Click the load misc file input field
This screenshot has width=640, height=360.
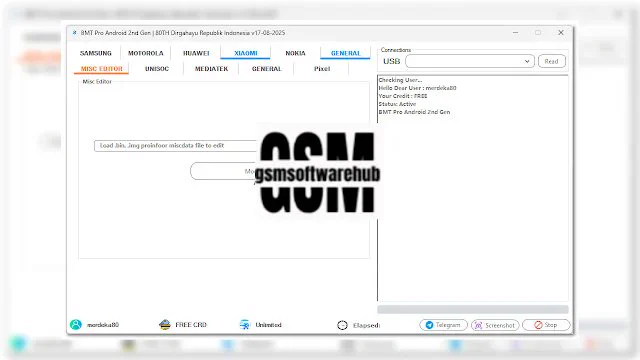pyautogui.click(x=176, y=146)
